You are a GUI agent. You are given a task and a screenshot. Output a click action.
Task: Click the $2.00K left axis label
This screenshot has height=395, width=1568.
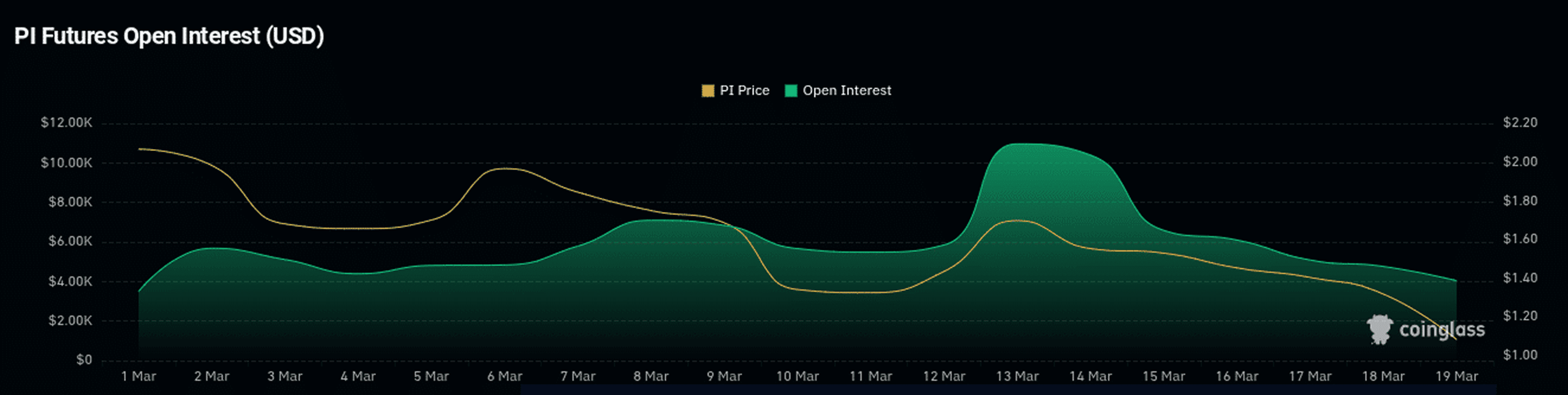tap(70, 321)
